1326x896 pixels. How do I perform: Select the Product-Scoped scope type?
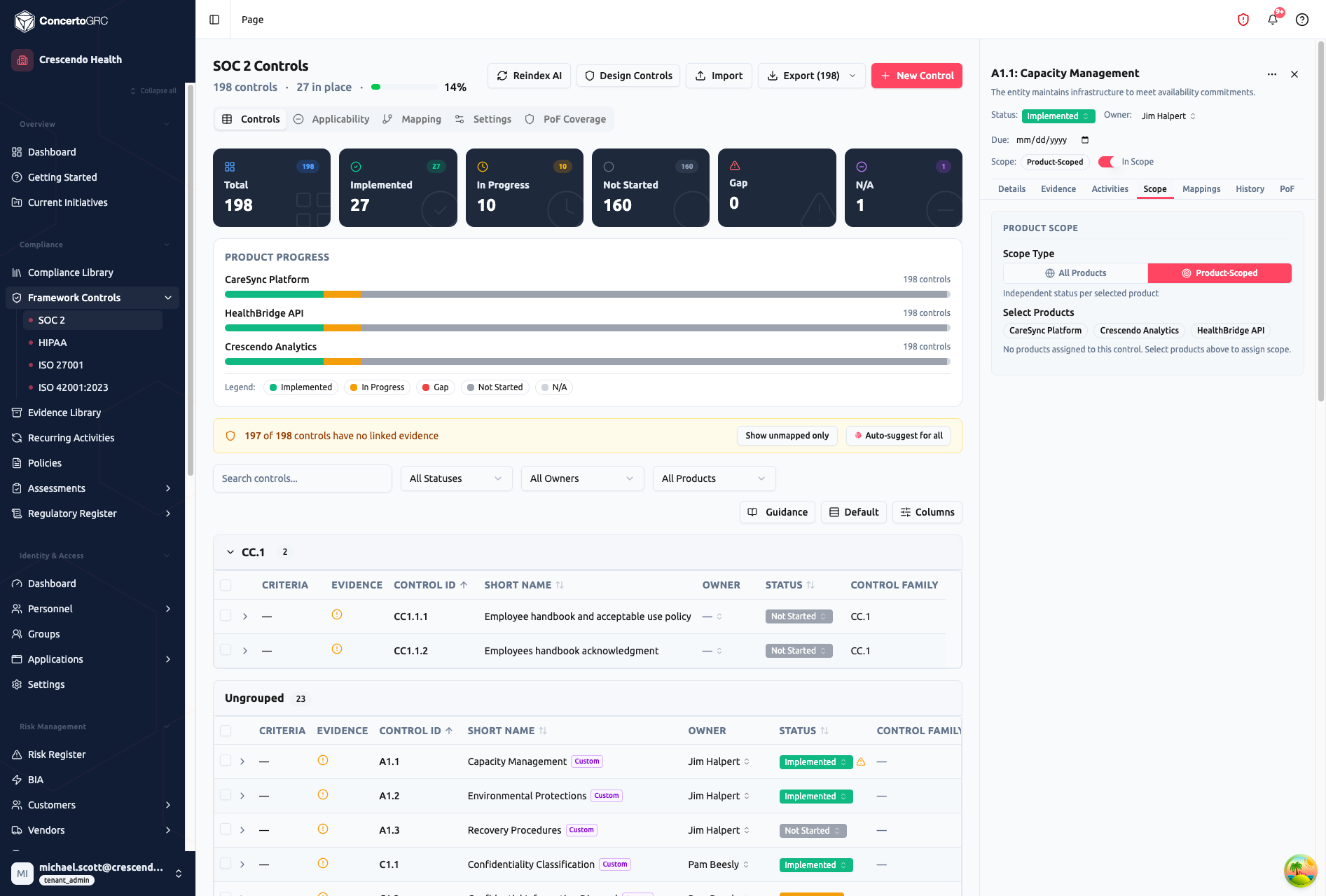click(x=1220, y=273)
